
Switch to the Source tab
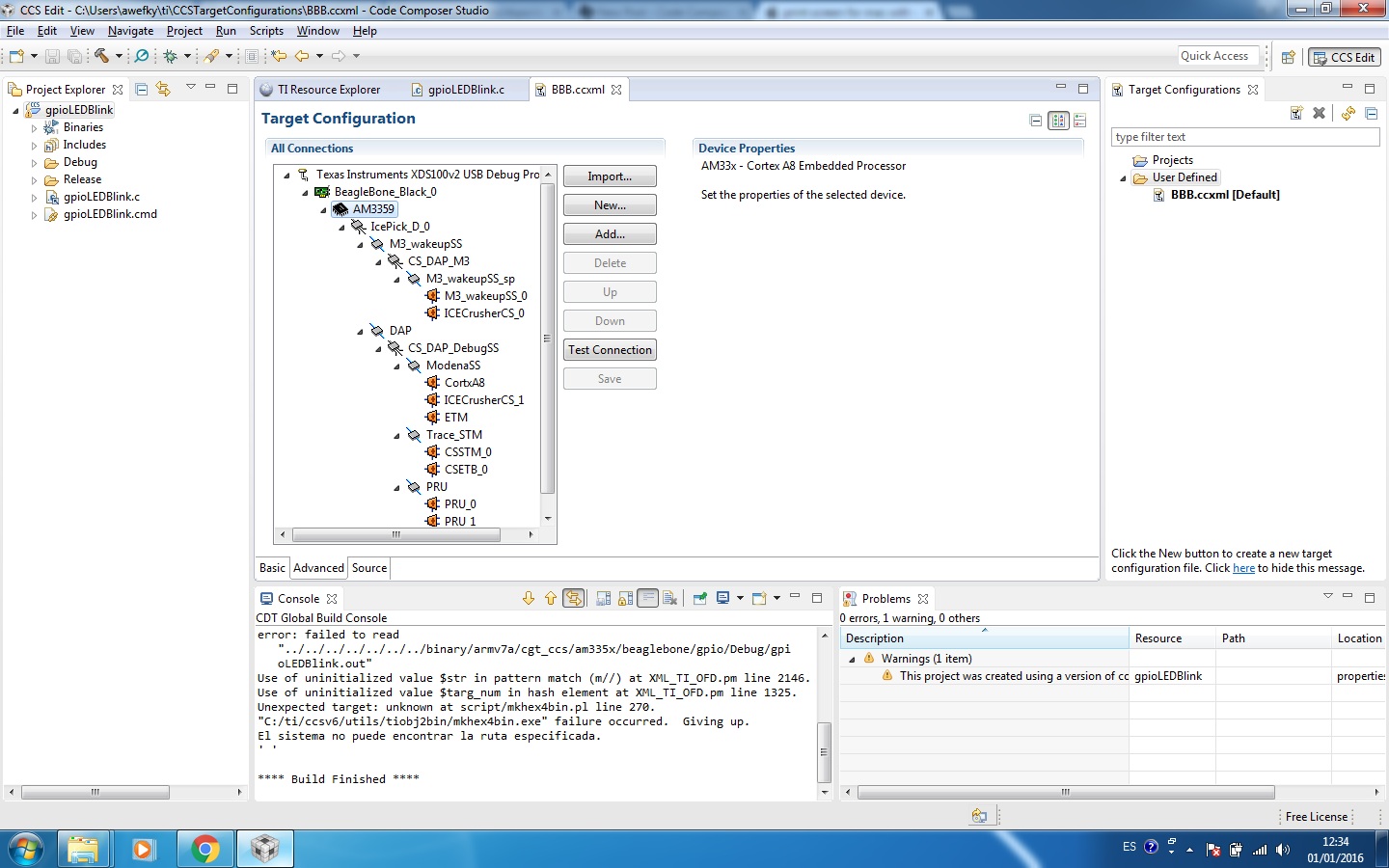pyautogui.click(x=369, y=568)
